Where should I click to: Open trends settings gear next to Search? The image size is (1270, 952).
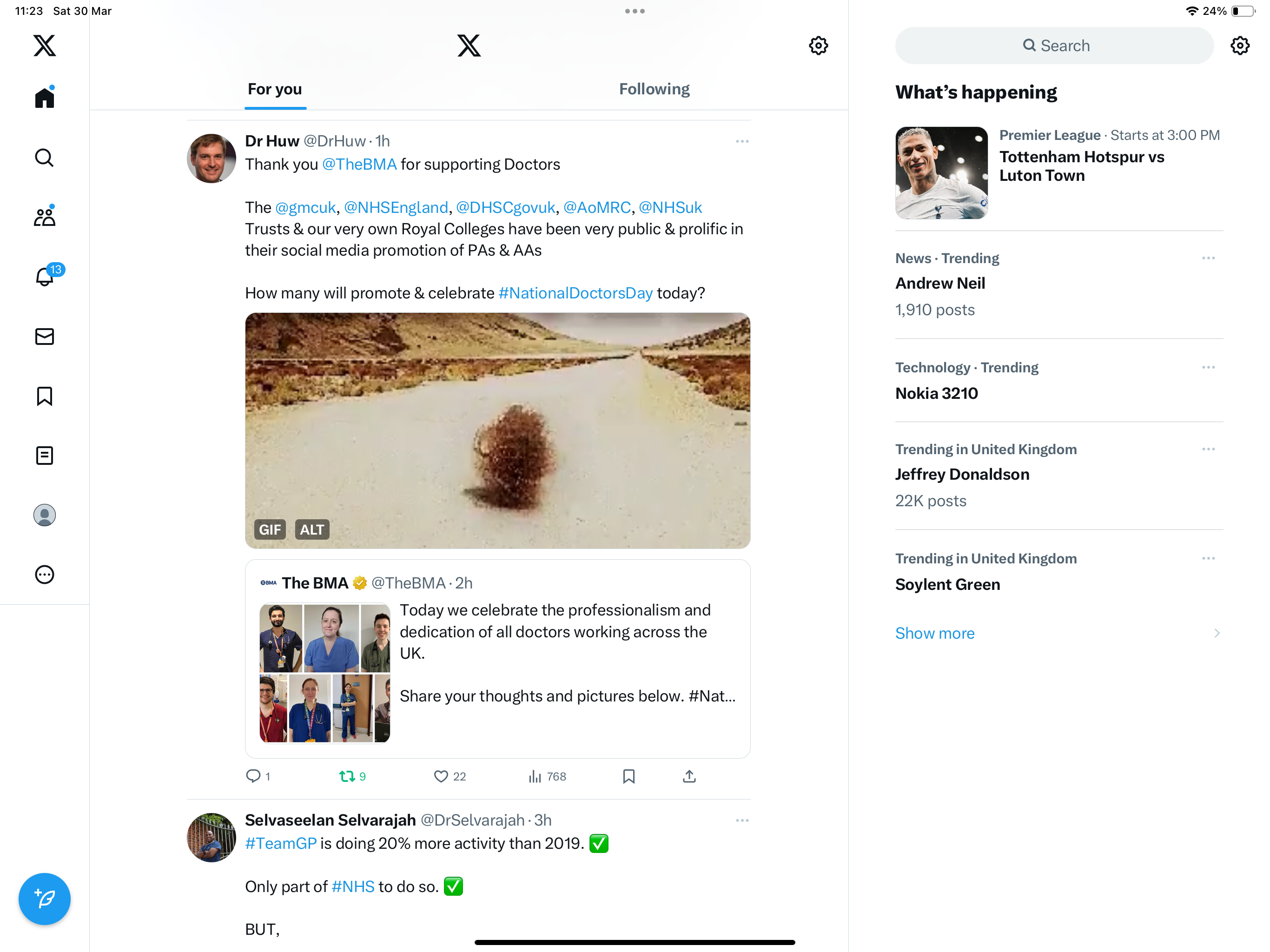click(1240, 46)
